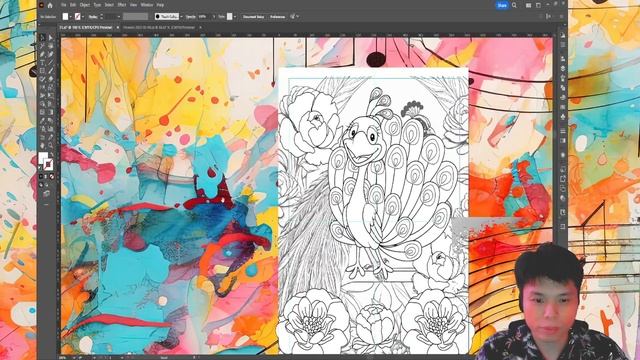Click the Document Setup button

pos(253,17)
